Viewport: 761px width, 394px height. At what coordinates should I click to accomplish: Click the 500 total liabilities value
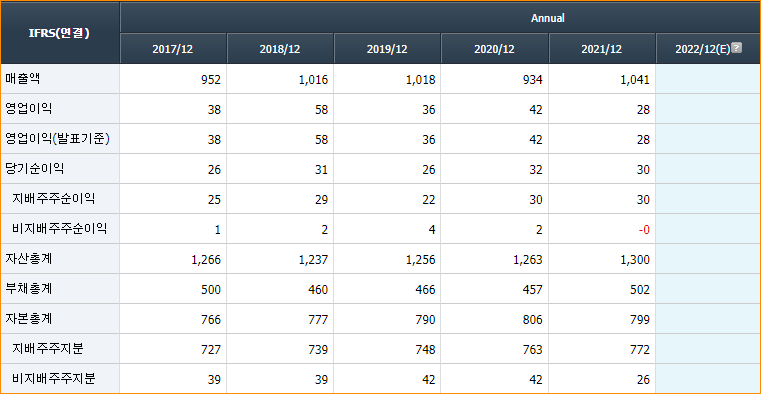(x=211, y=290)
